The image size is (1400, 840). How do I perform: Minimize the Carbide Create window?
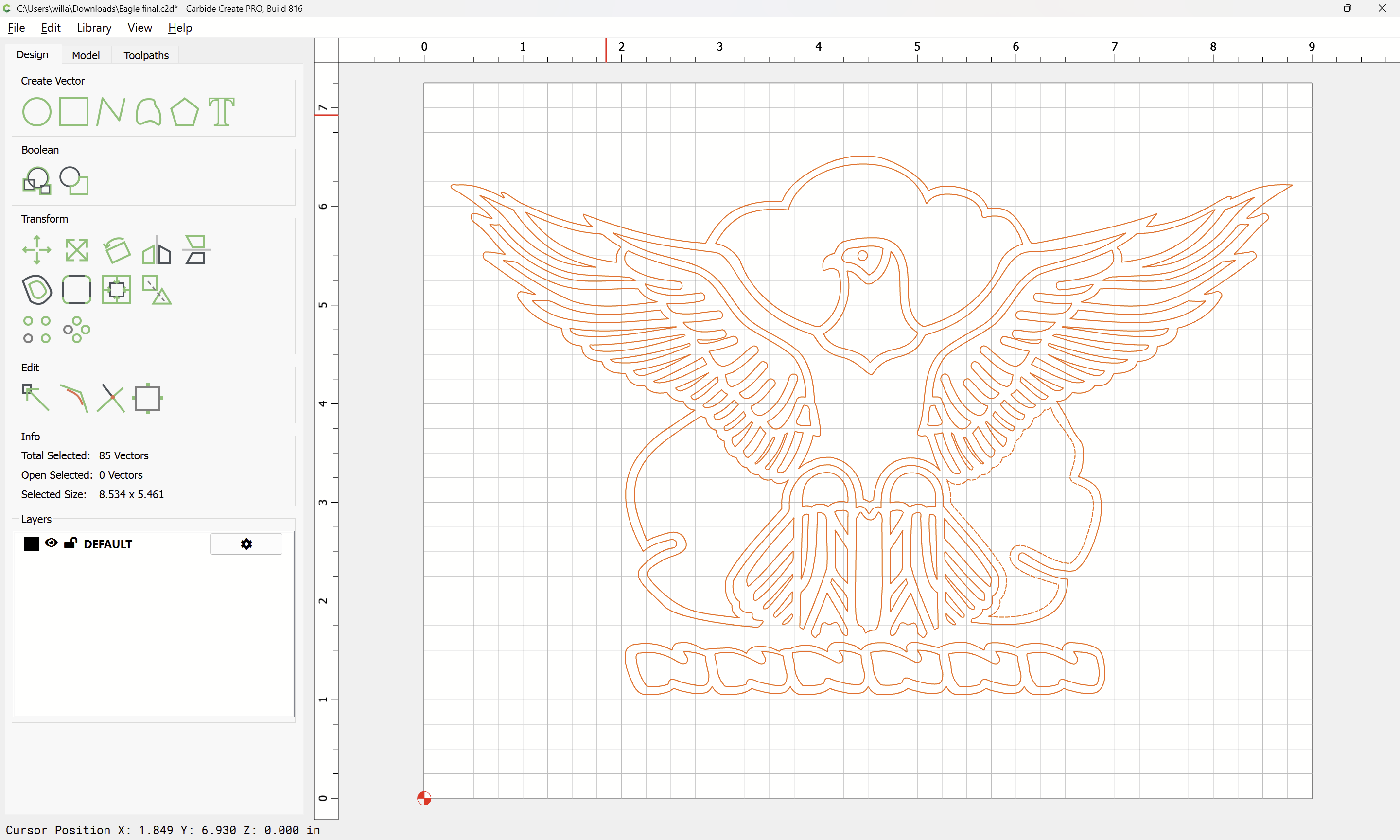[1314, 8]
